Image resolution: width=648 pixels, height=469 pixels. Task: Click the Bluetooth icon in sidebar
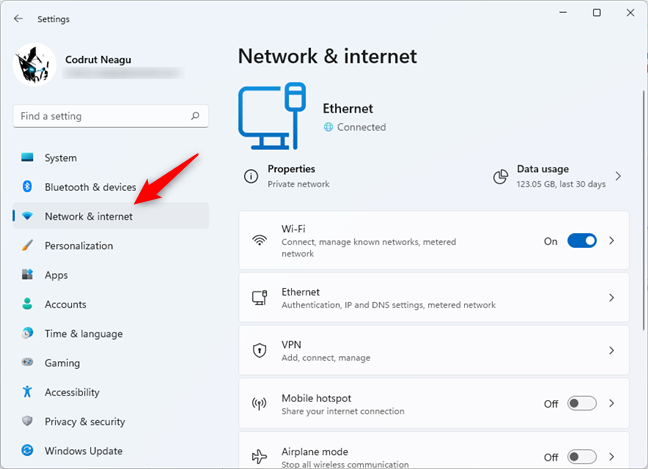(27, 187)
